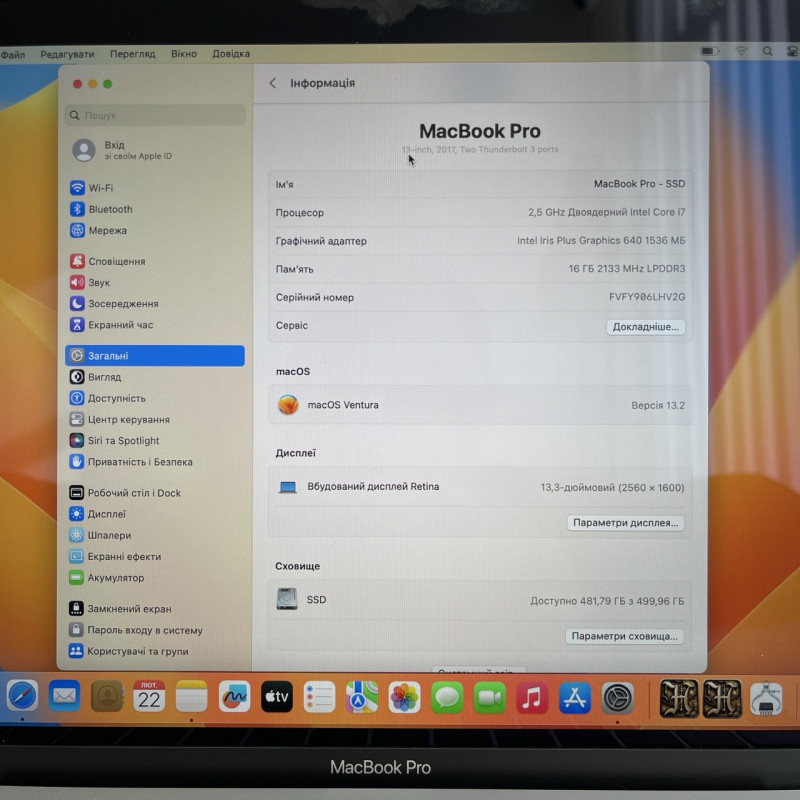Open Довідка help menu
Image resolution: width=800 pixels, height=800 pixels.
[231, 54]
